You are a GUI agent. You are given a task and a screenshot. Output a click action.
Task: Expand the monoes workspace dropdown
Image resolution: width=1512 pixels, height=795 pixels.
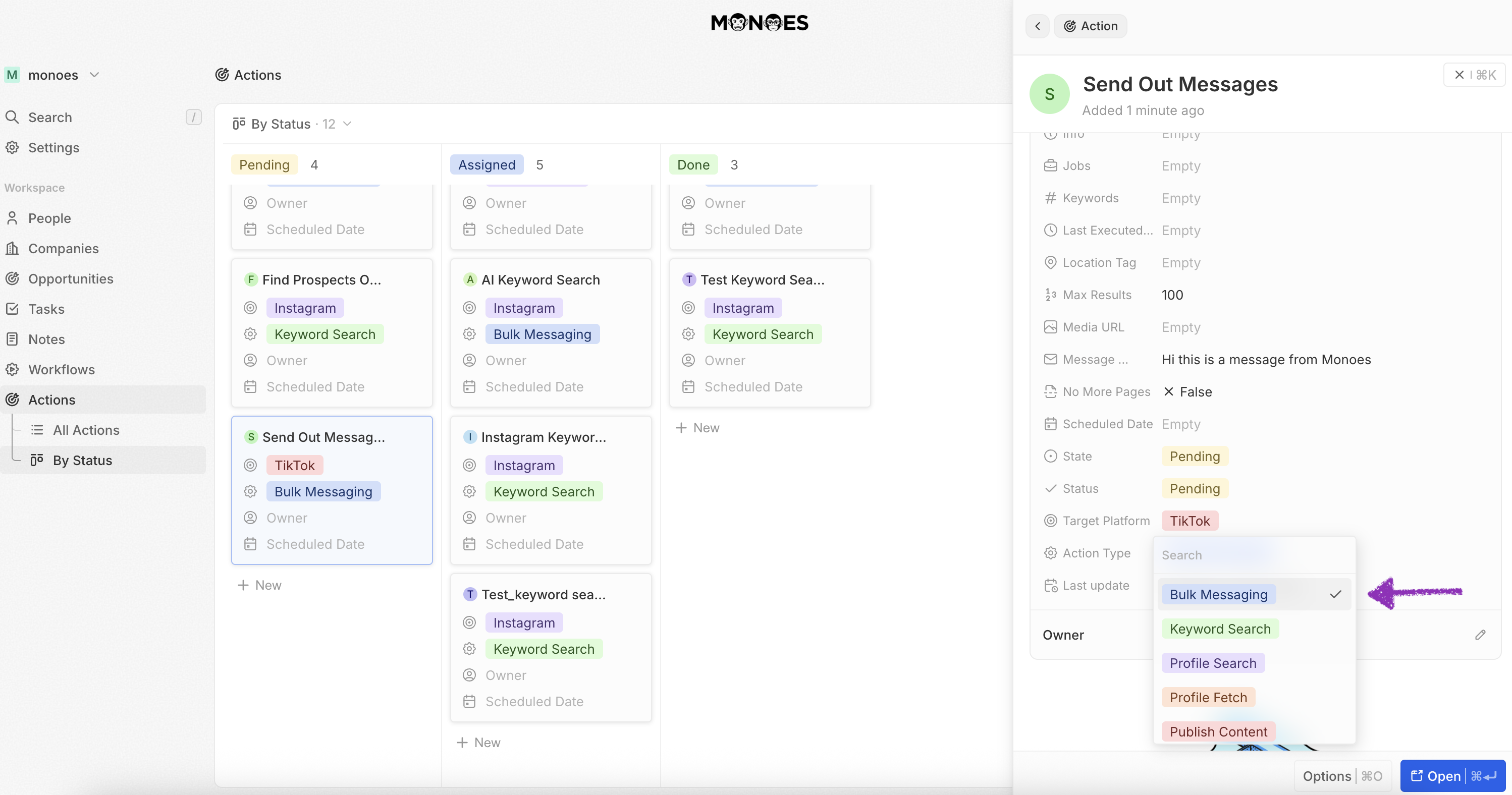(94, 75)
